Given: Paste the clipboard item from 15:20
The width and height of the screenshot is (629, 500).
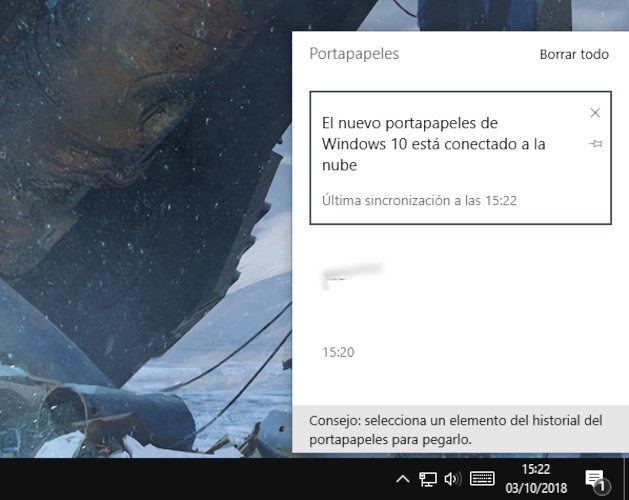Looking at the screenshot, I should [x=461, y=310].
